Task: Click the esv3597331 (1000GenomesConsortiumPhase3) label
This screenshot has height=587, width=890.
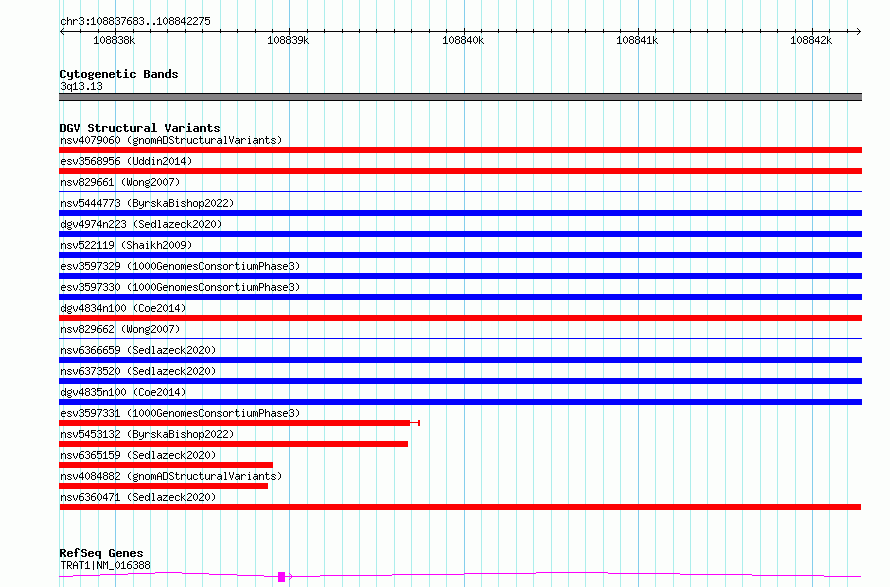Action: 180,413
